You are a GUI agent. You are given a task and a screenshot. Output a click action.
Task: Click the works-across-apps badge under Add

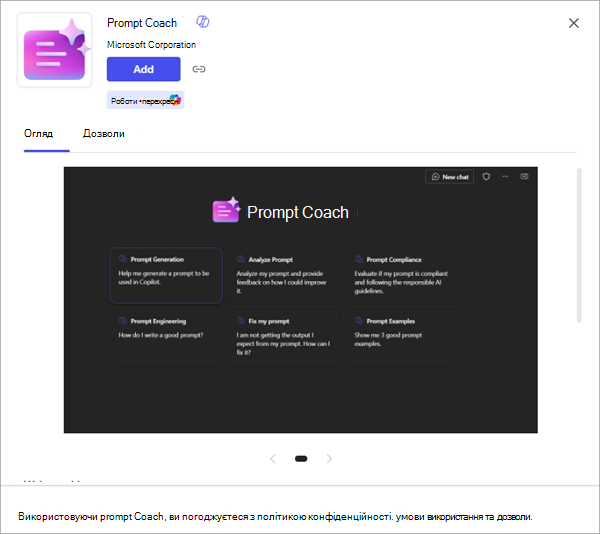pos(145,101)
